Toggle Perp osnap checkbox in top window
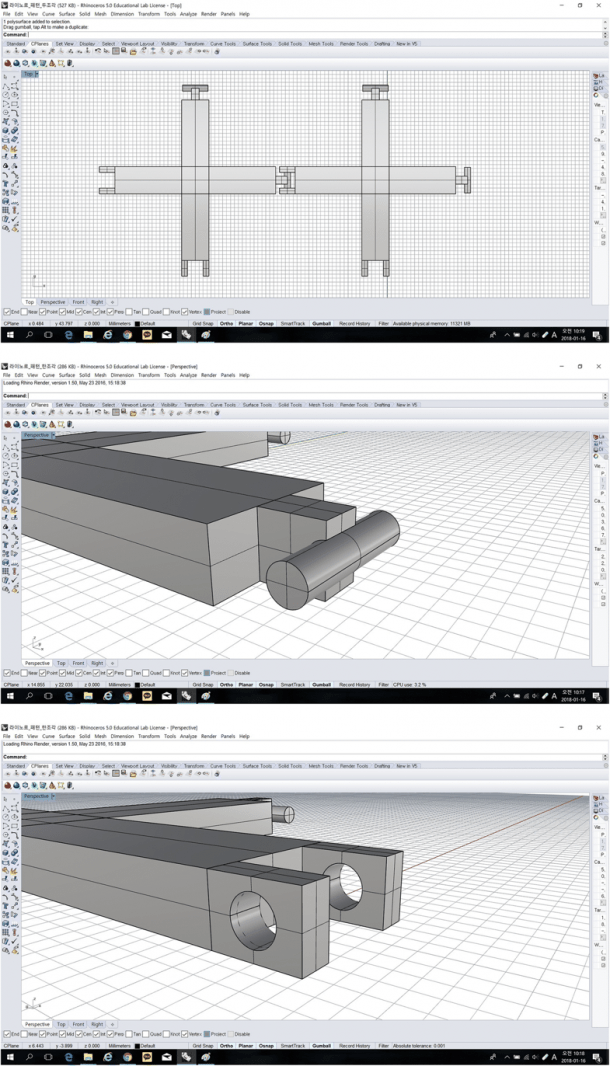This screenshot has width=610, height=1066. (x=112, y=312)
